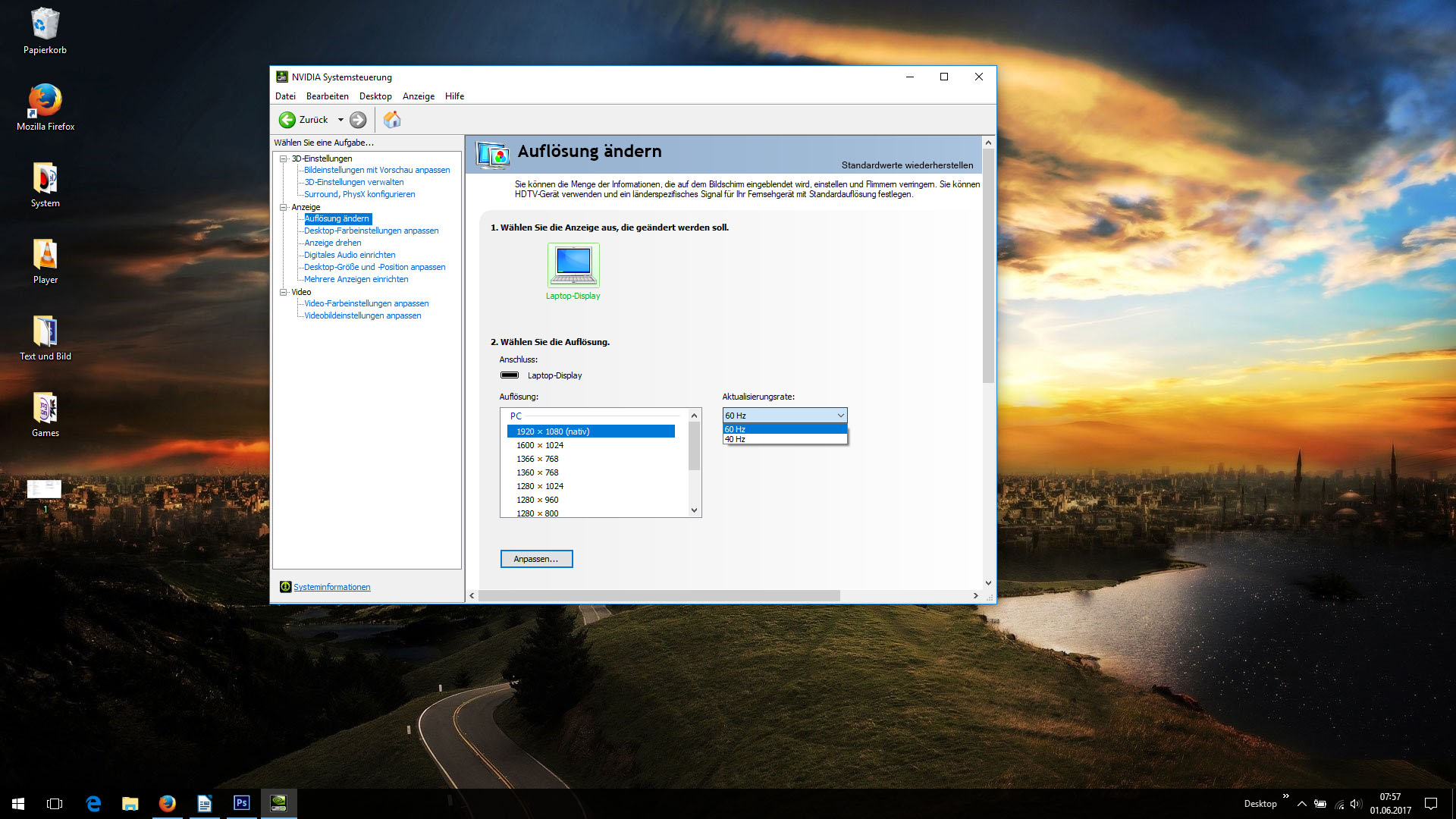Open Mozilla Firefox from the desktop
Image resolution: width=1456 pixels, height=819 pixels.
pos(45,101)
